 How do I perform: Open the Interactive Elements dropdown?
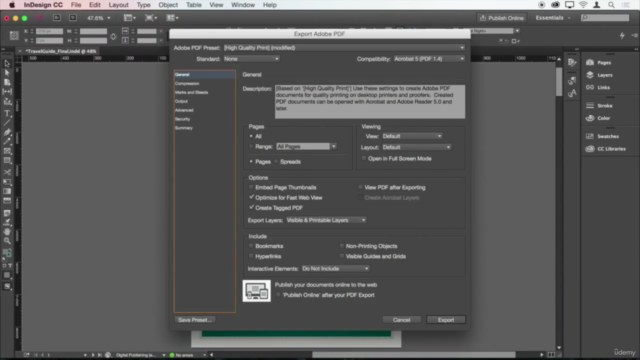[336, 269]
